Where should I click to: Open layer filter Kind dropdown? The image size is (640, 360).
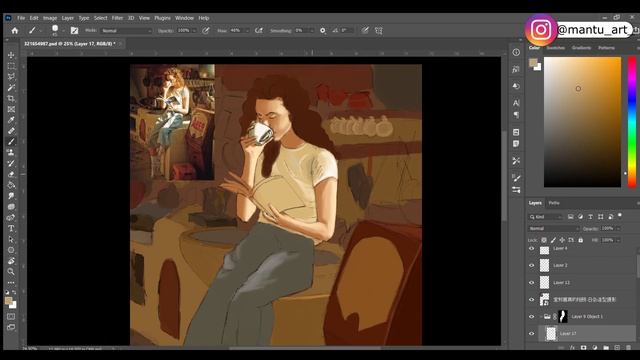tap(546, 217)
